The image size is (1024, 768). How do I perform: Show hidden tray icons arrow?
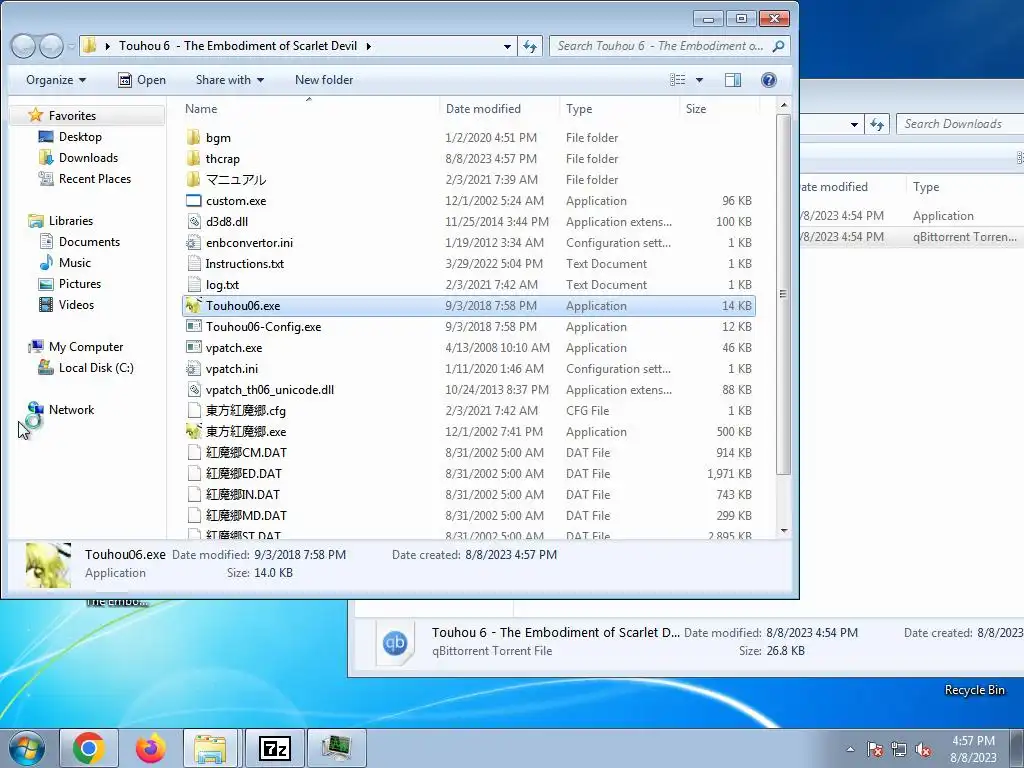[x=850, y=750]
